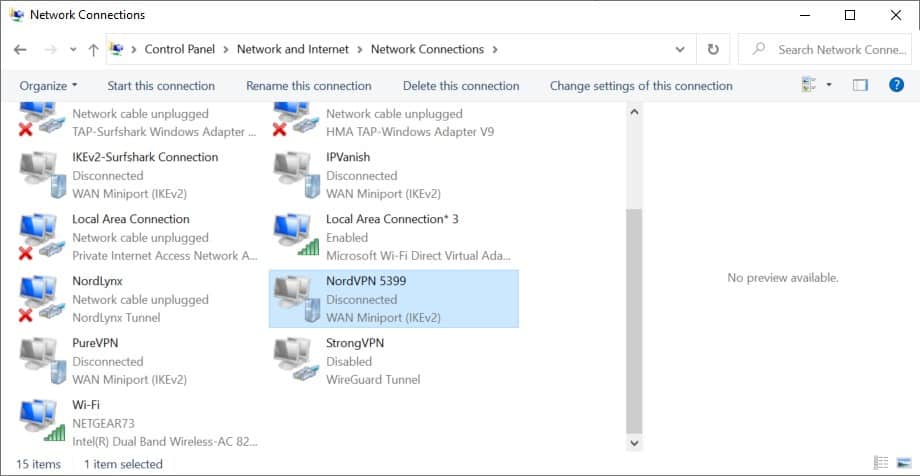Select the Local Area Connection adapter icon
The width and height of the screenshot is (920, 476).
click(41, 237)
